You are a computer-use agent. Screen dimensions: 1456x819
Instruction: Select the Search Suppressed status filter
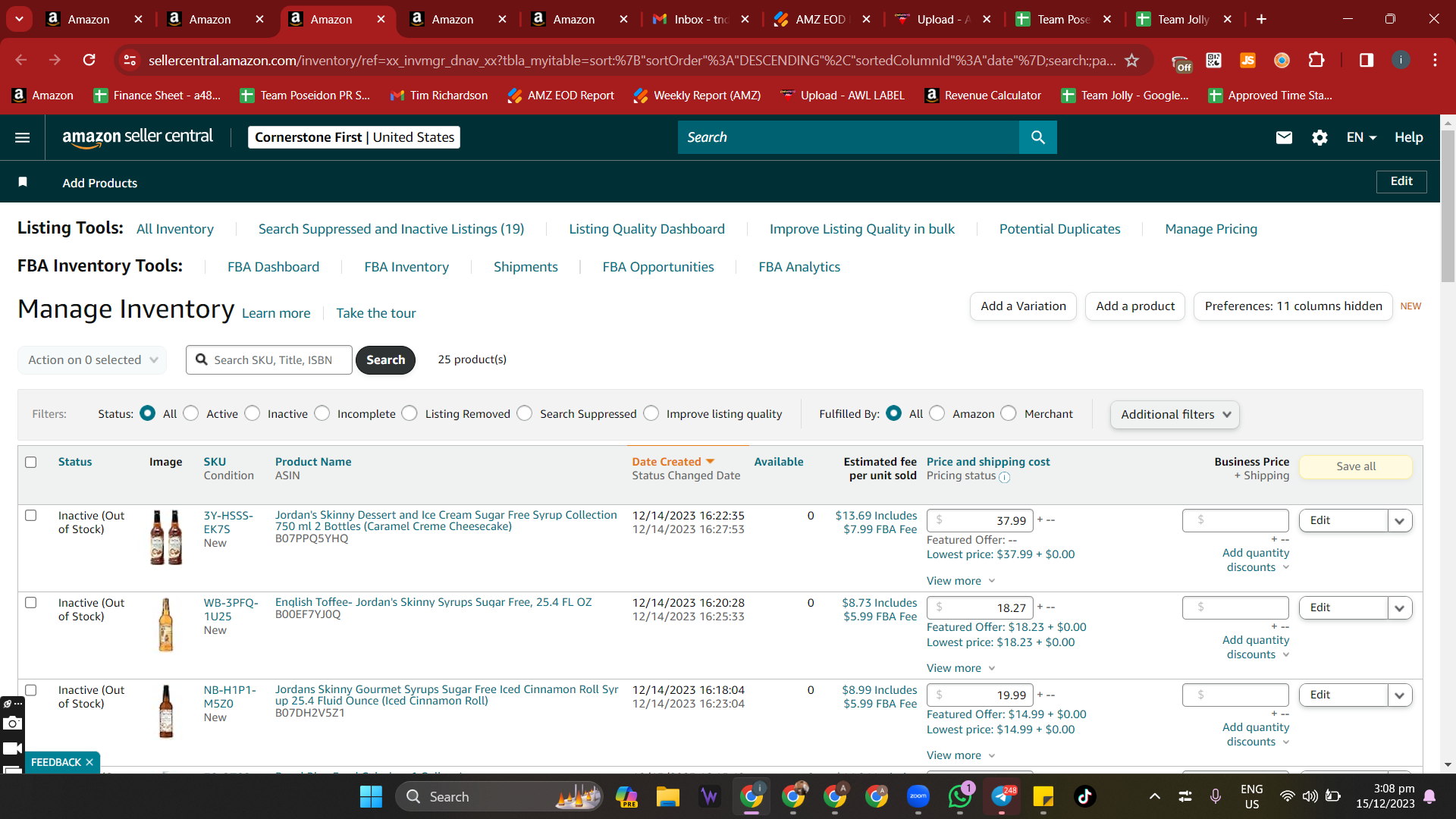(525, 413)
